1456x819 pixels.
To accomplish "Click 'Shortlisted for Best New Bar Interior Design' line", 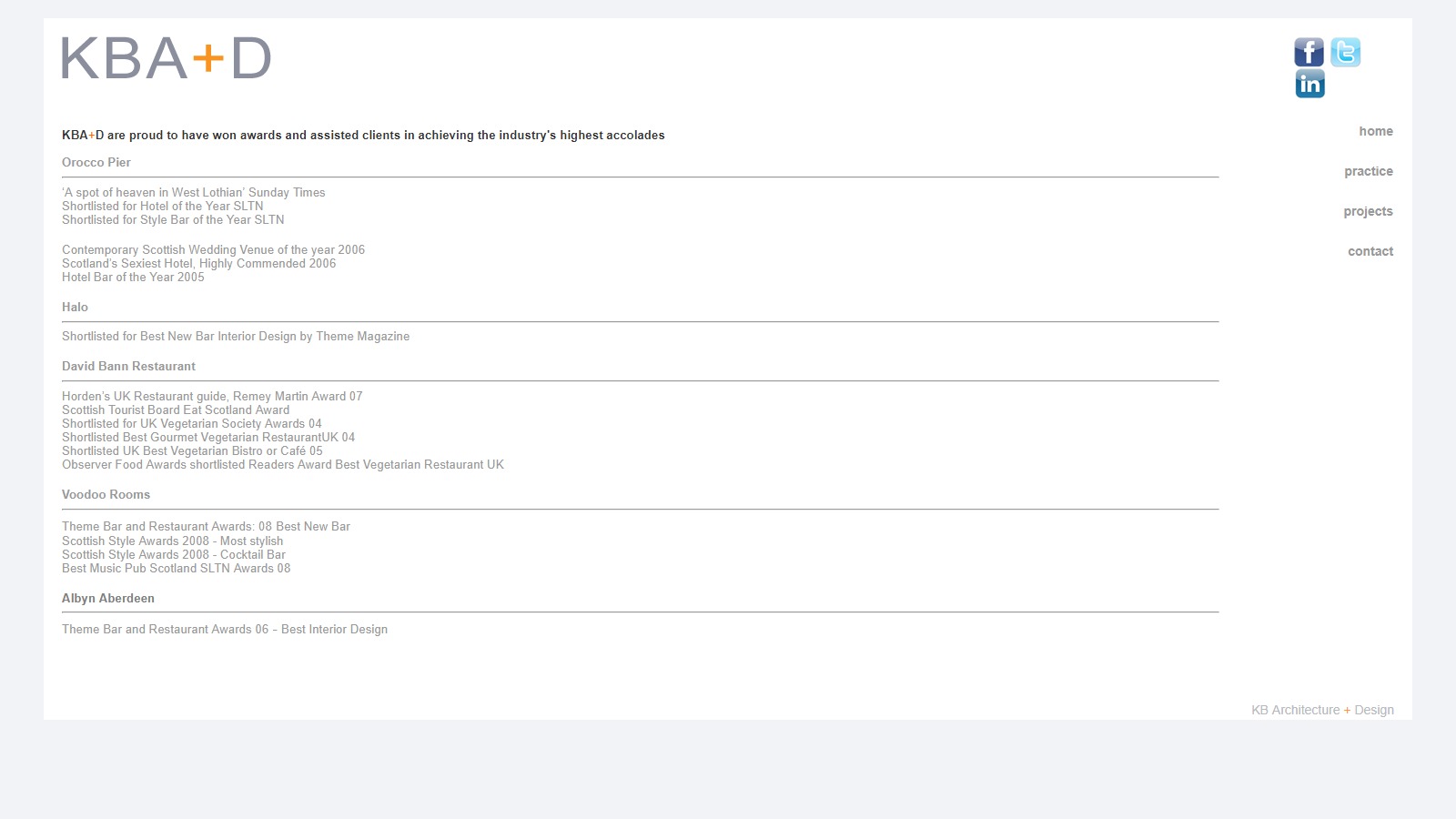I will coord(236,336).
